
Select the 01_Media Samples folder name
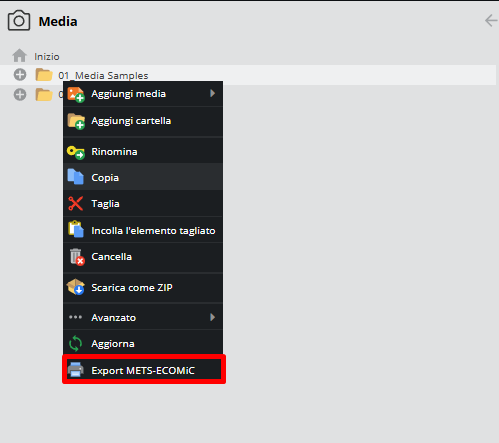pyautogui.click(x=103, y=76)
